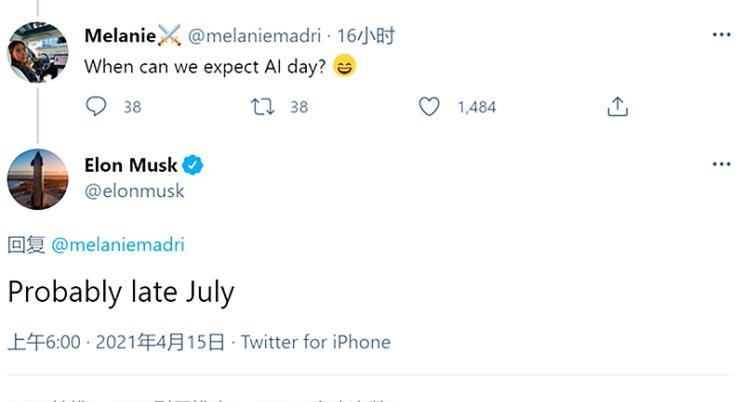Click the "Probably late July" tweet text
The height and width of the screenshot is (402, 744).
[120, 292]
